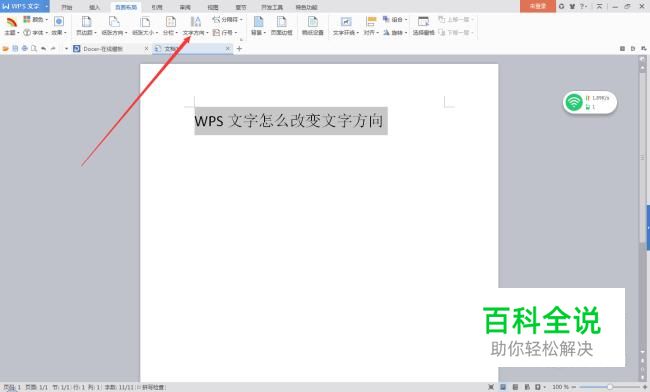The image size is (650, 392).
Task: Click the Align (对齐) icon
Action: (x=371, y=22)
